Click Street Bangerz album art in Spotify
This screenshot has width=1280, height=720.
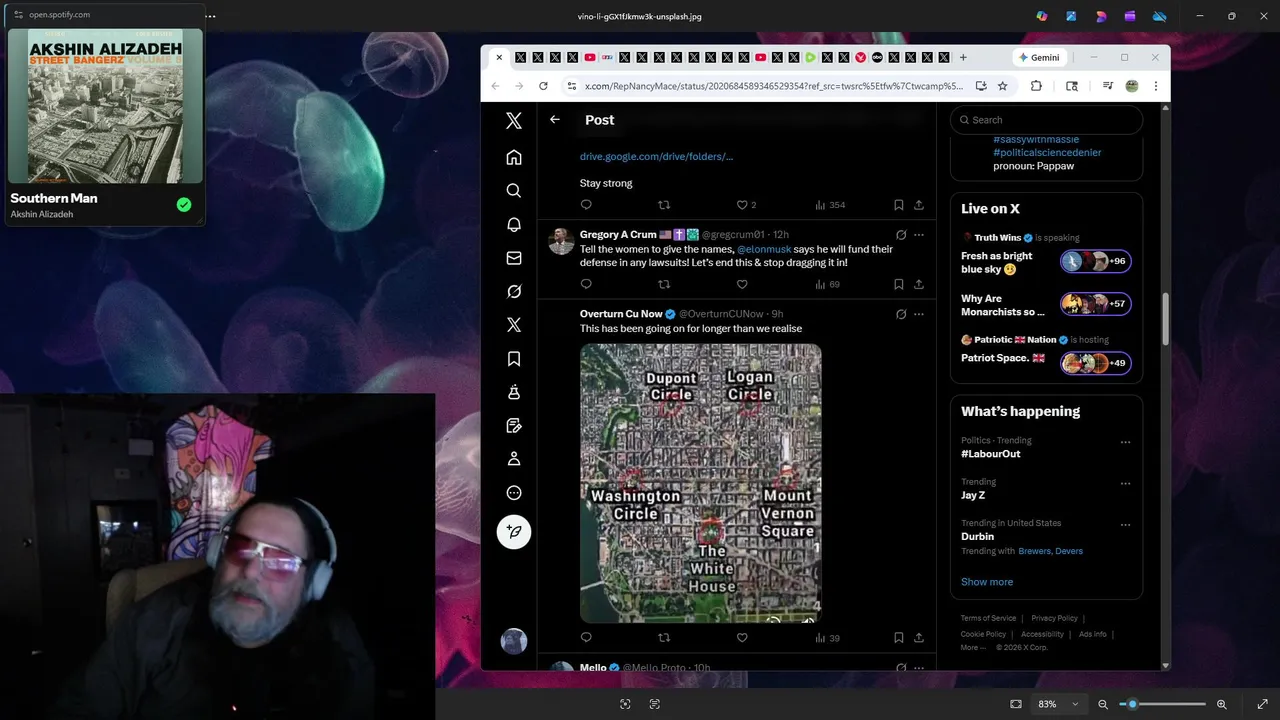[105, 106]
